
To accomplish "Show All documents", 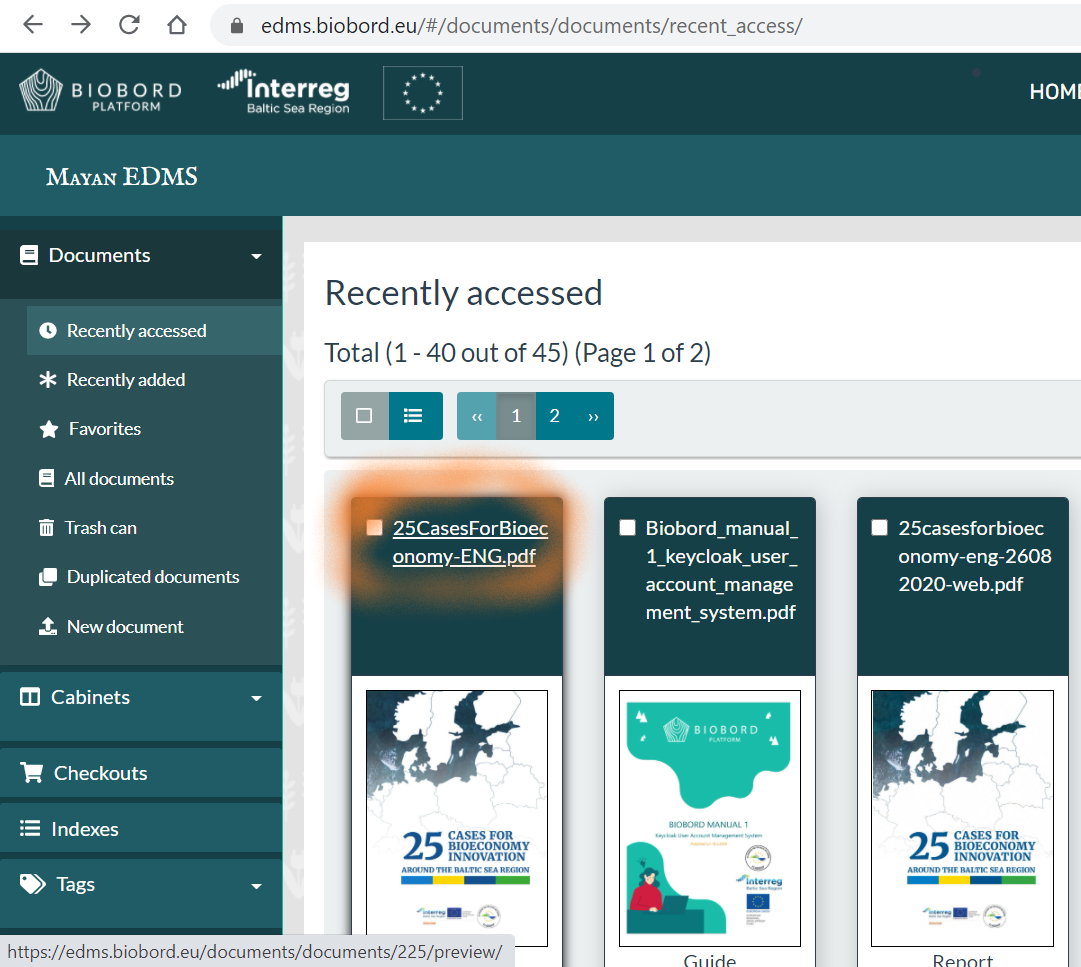I will point(119,478).
